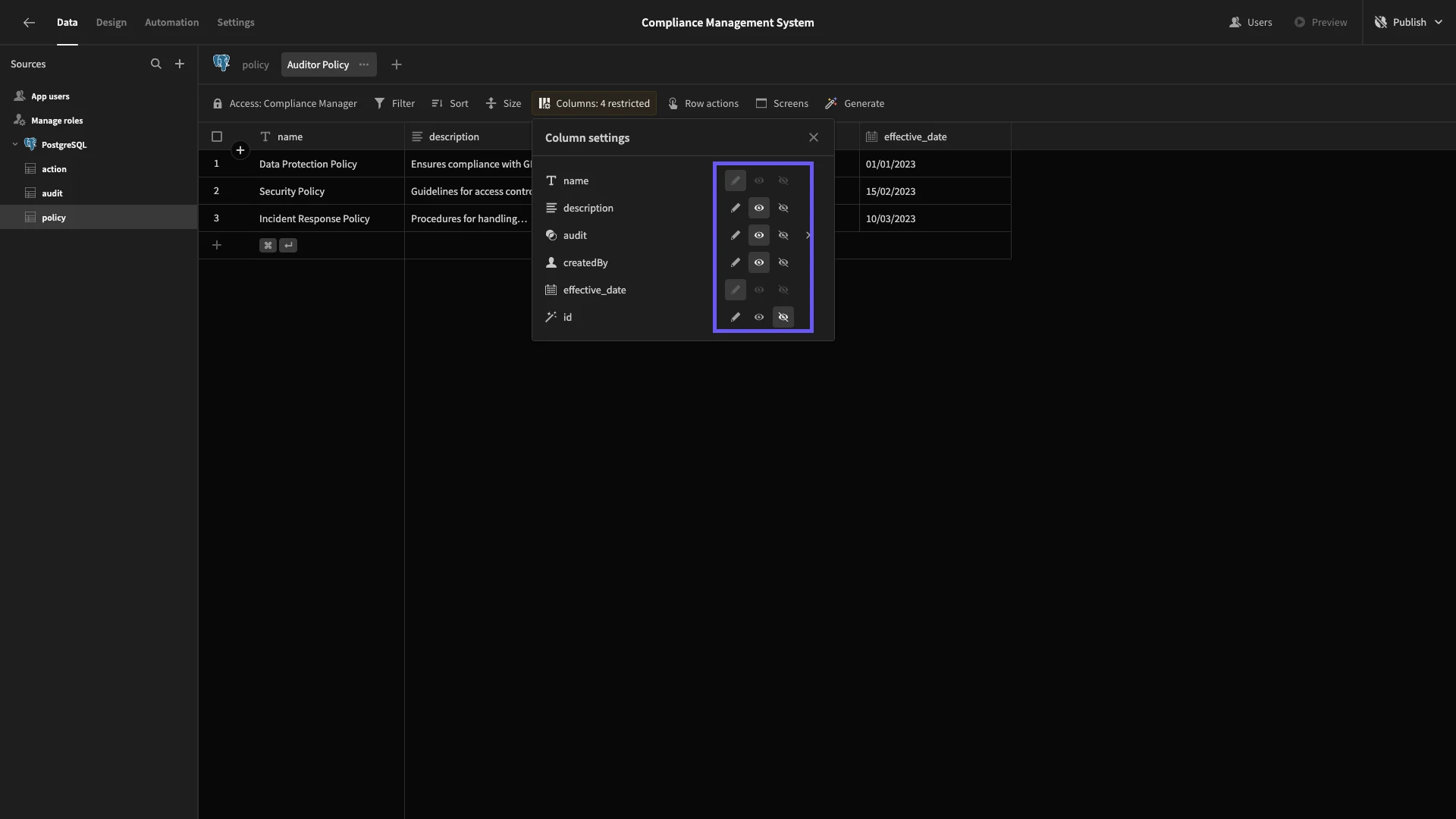This screenshot has width=1456, height=819.
Task: Select the Security Policy cell
Action: 328,192
